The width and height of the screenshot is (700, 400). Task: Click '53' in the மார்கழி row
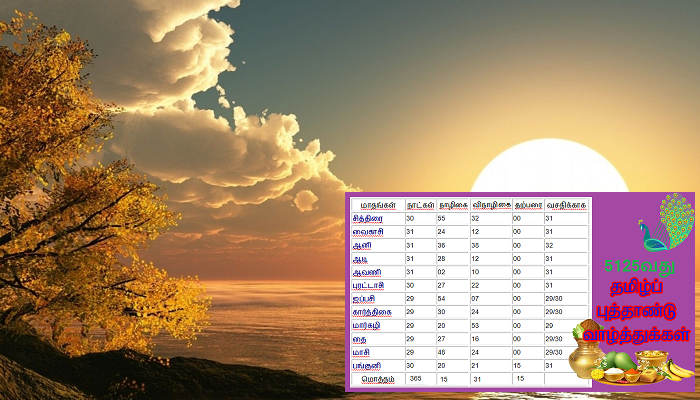[x=475, y=325]
